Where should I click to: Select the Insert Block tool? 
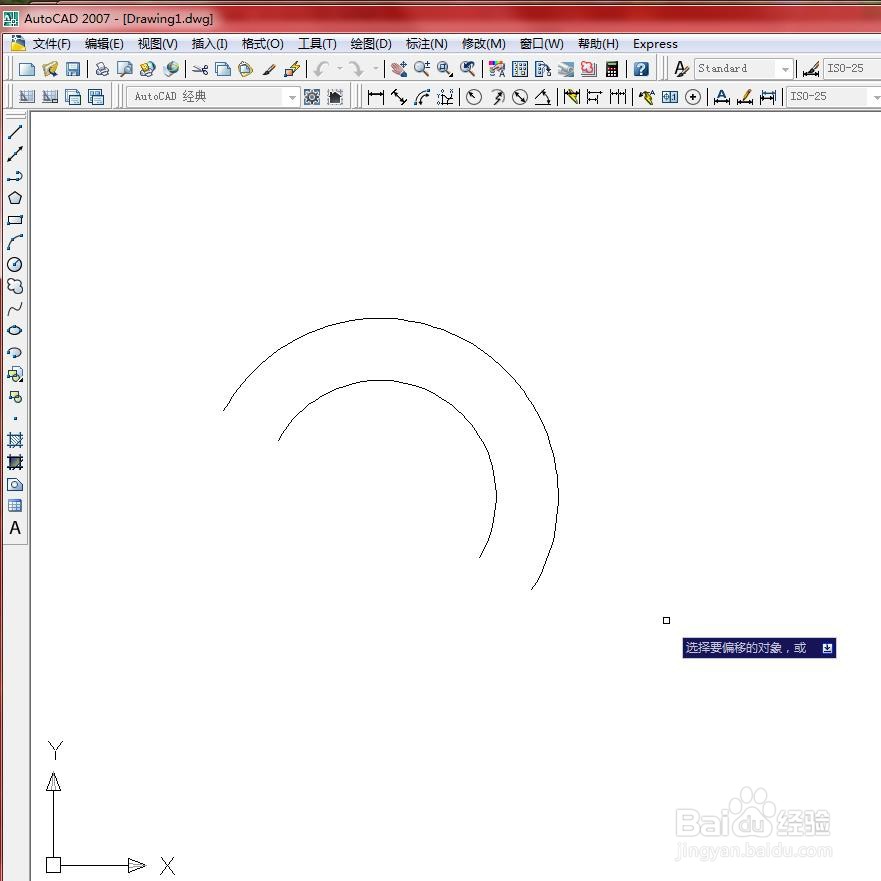[15, 374]
